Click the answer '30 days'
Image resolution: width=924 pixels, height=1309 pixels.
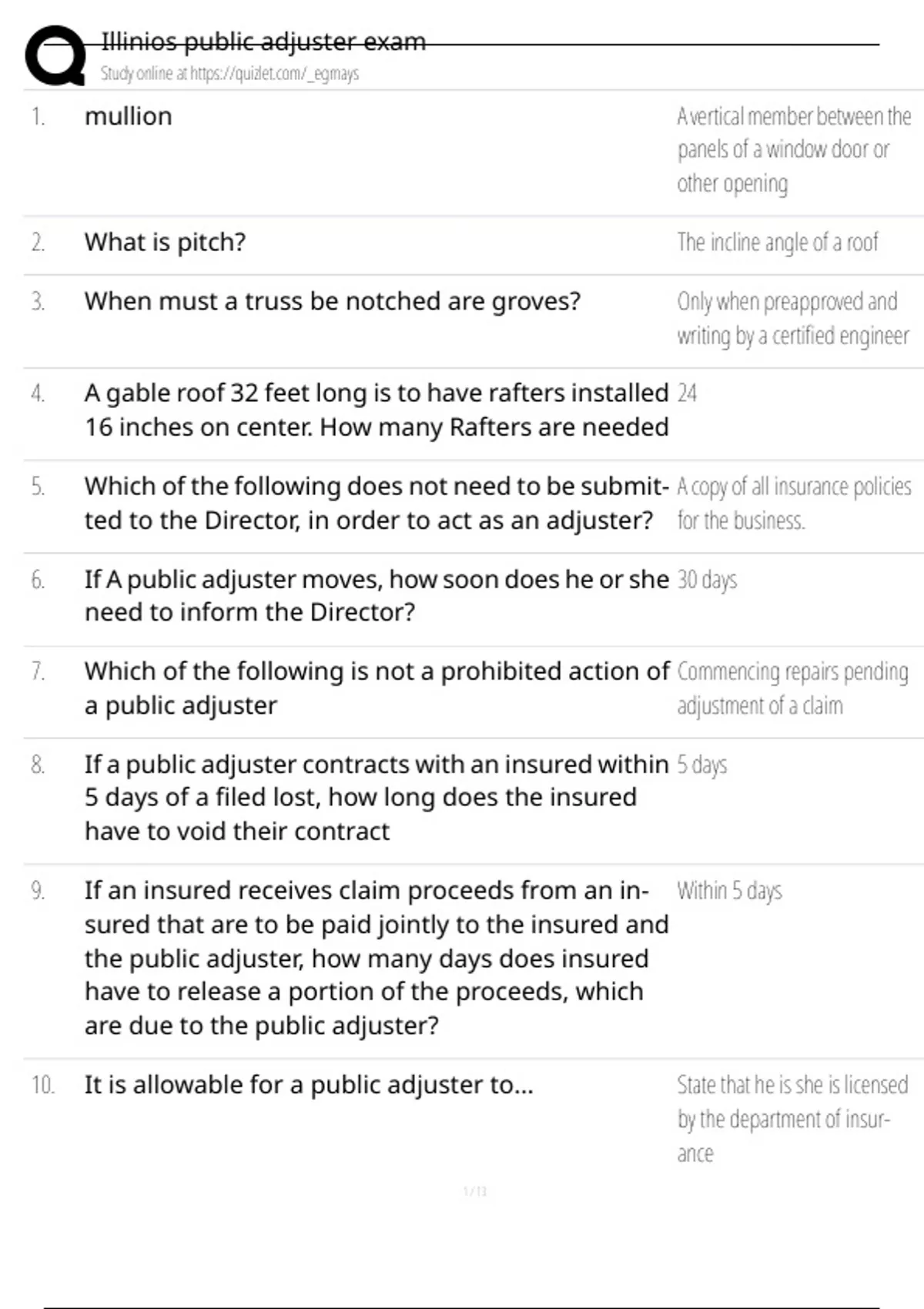click(x=707, y=580)
